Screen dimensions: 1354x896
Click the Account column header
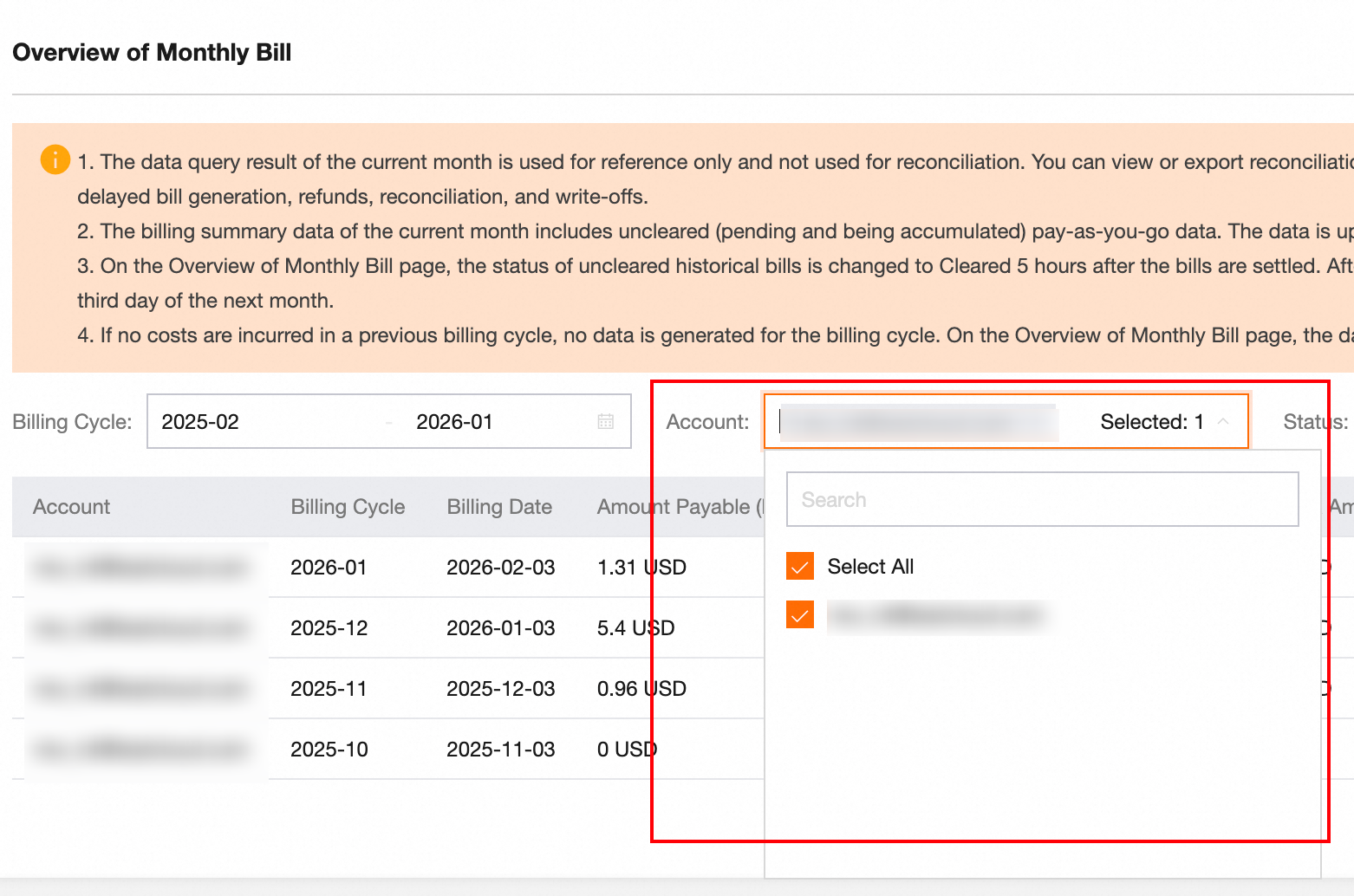coord(71,507)
